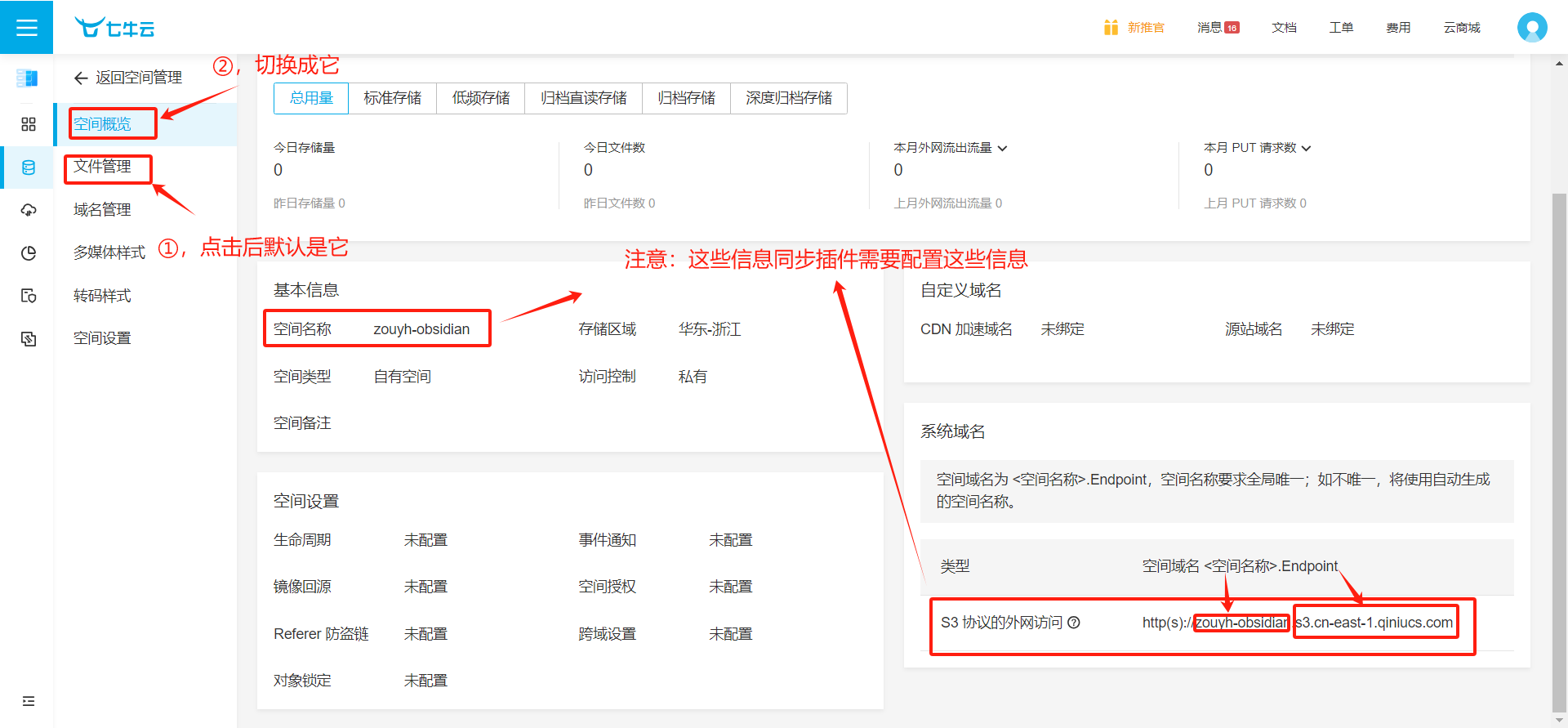Select the object storage database icon

click(29, 167)
